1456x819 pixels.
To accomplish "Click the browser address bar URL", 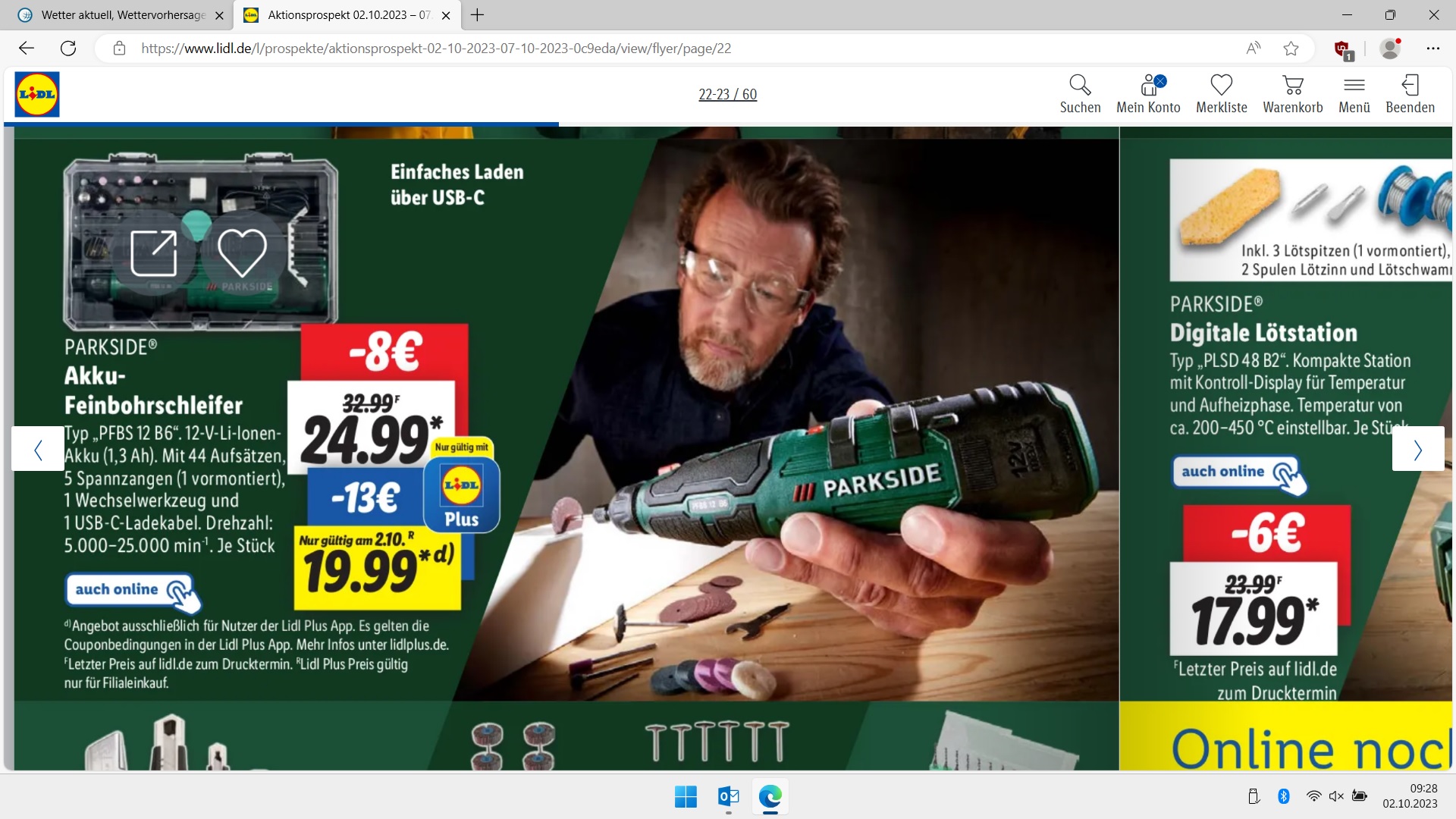I will (436, 49).
